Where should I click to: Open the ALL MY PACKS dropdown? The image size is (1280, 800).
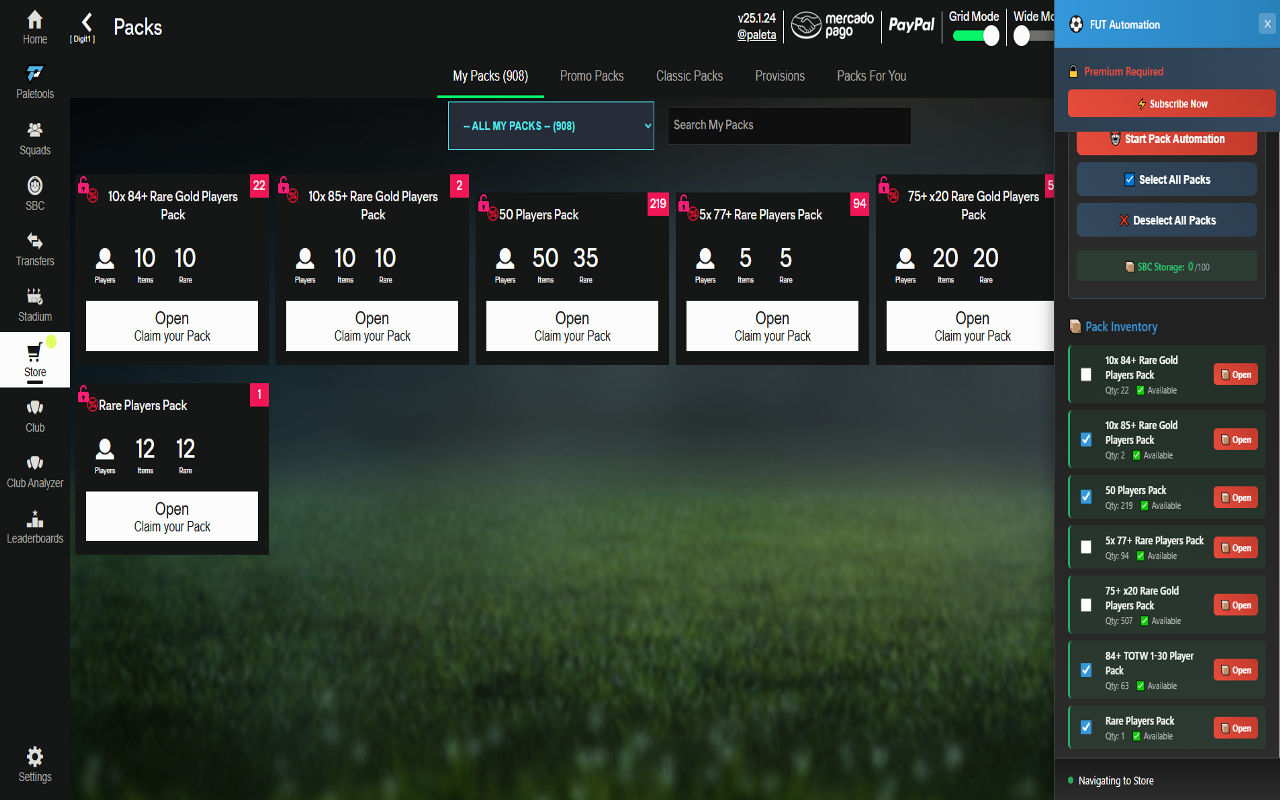(x=551, y=126)
